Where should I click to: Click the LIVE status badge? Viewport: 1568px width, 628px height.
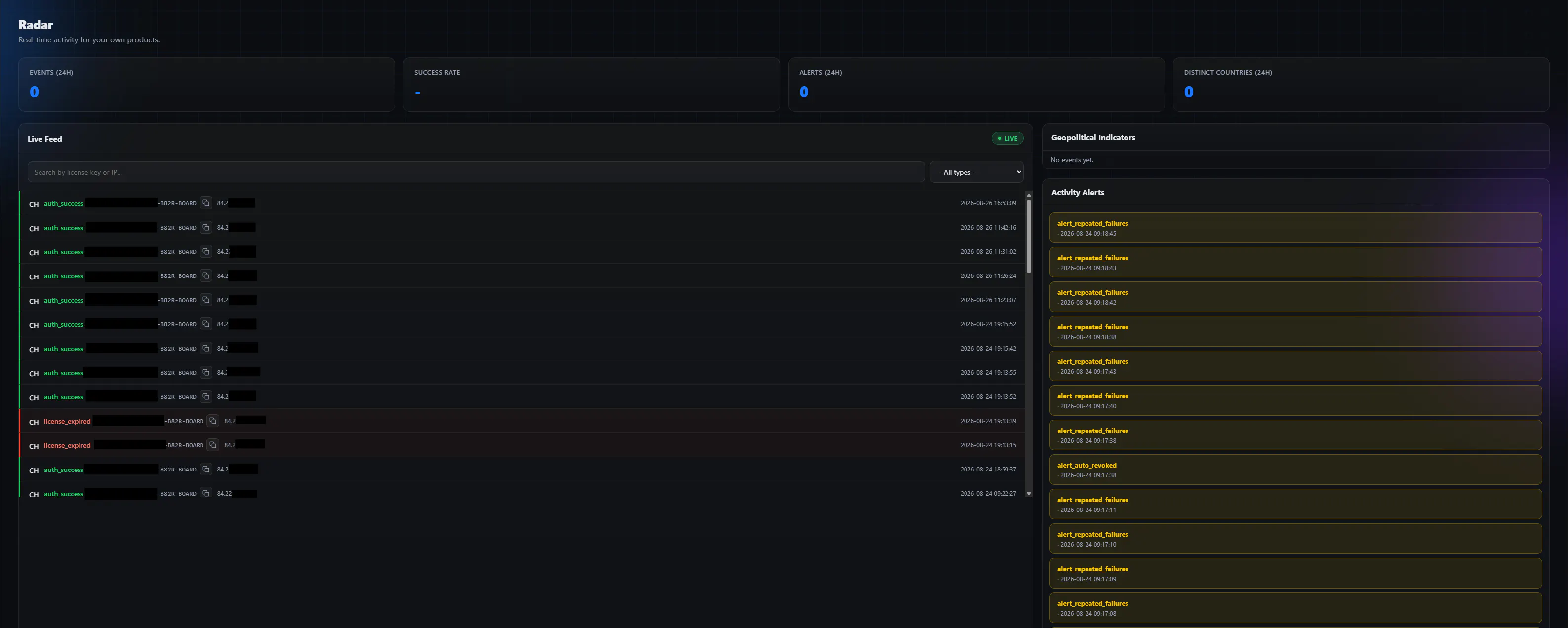1007,139
